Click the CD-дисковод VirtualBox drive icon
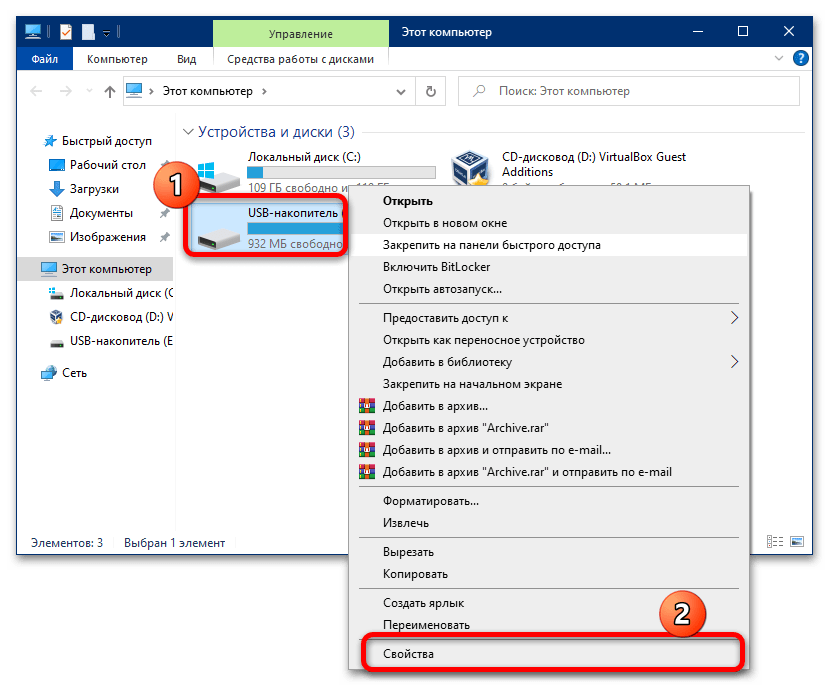Screen dimensions: 829x686 [470, 171]
